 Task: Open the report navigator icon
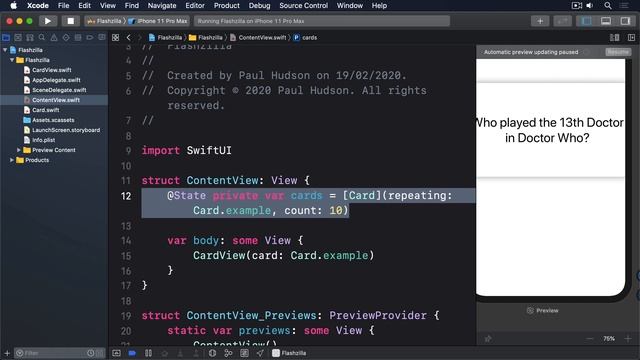(102, 38)
